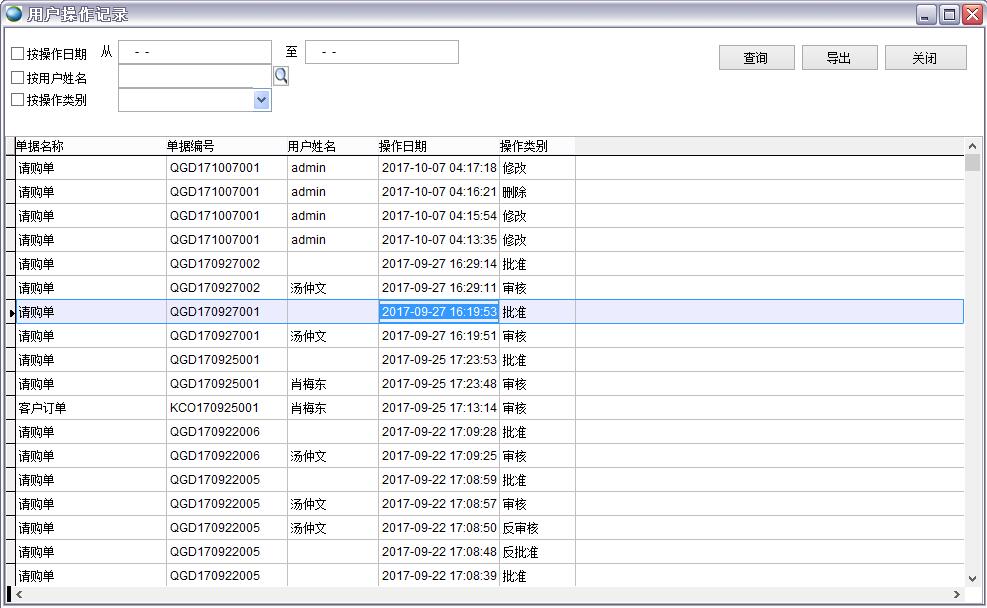The height and width of the screenshot is (608, 987).
Task: Click the 关闭 close button
Action: pyautogui.click(x=925, y=57)
